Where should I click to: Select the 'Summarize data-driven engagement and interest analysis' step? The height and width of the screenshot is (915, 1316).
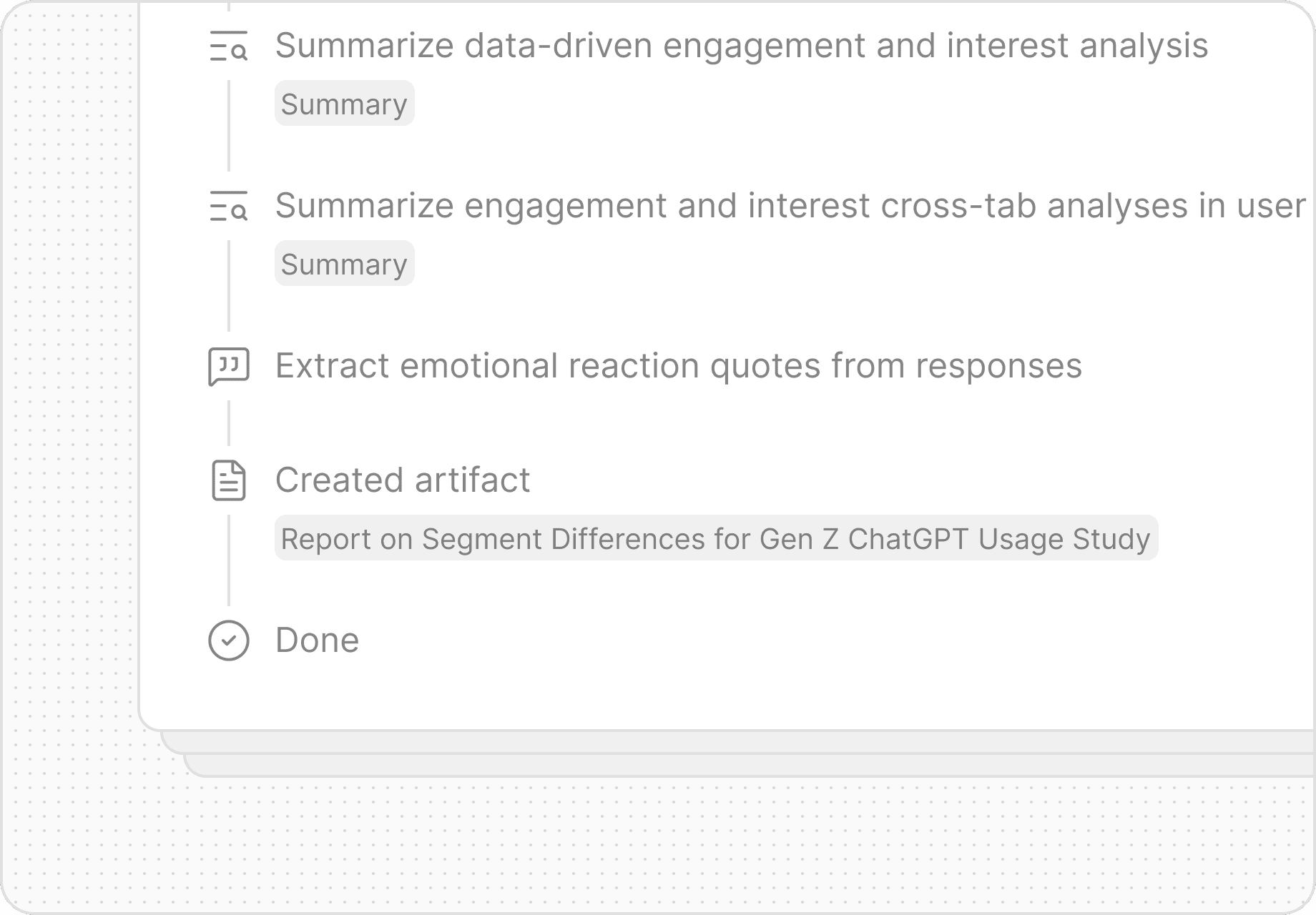(x=741, y=46)
